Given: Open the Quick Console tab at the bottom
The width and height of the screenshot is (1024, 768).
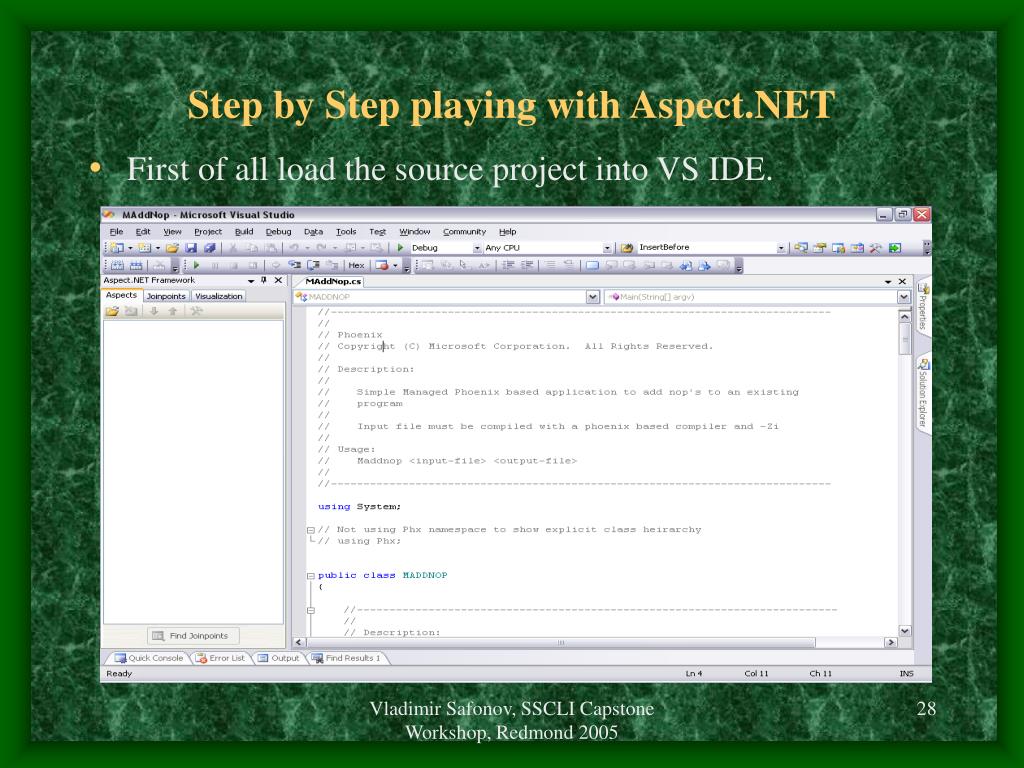Looking at the screenshot, I should [x=149, y=658].
